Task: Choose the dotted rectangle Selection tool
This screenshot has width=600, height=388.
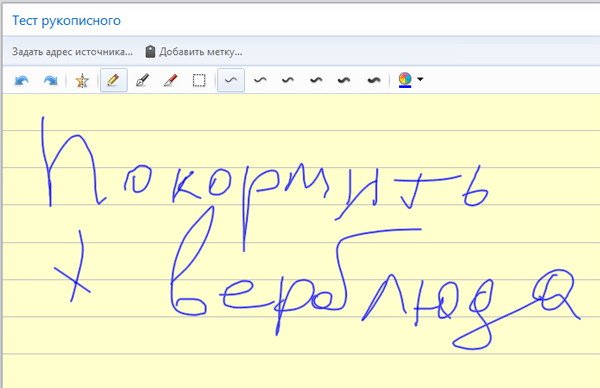Action: (x=199, y=80)
